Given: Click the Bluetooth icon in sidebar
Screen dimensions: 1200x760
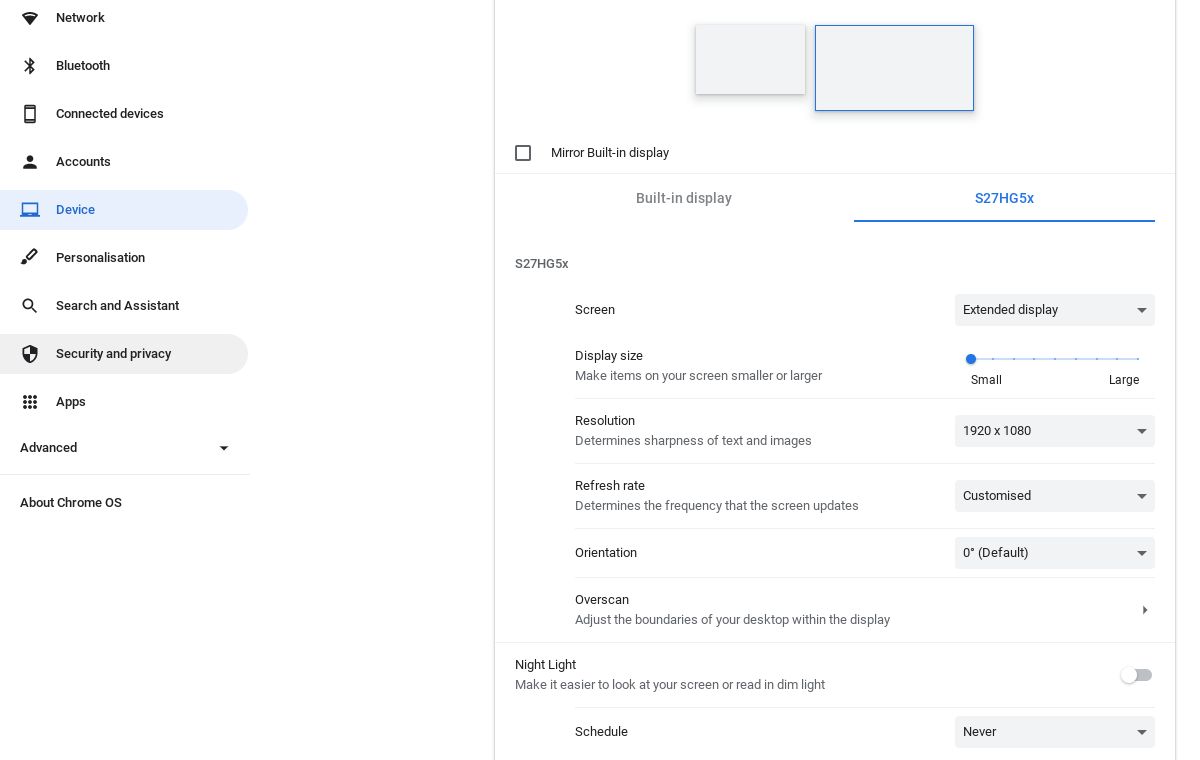Looking at the screenshot, I should (30, 66).
